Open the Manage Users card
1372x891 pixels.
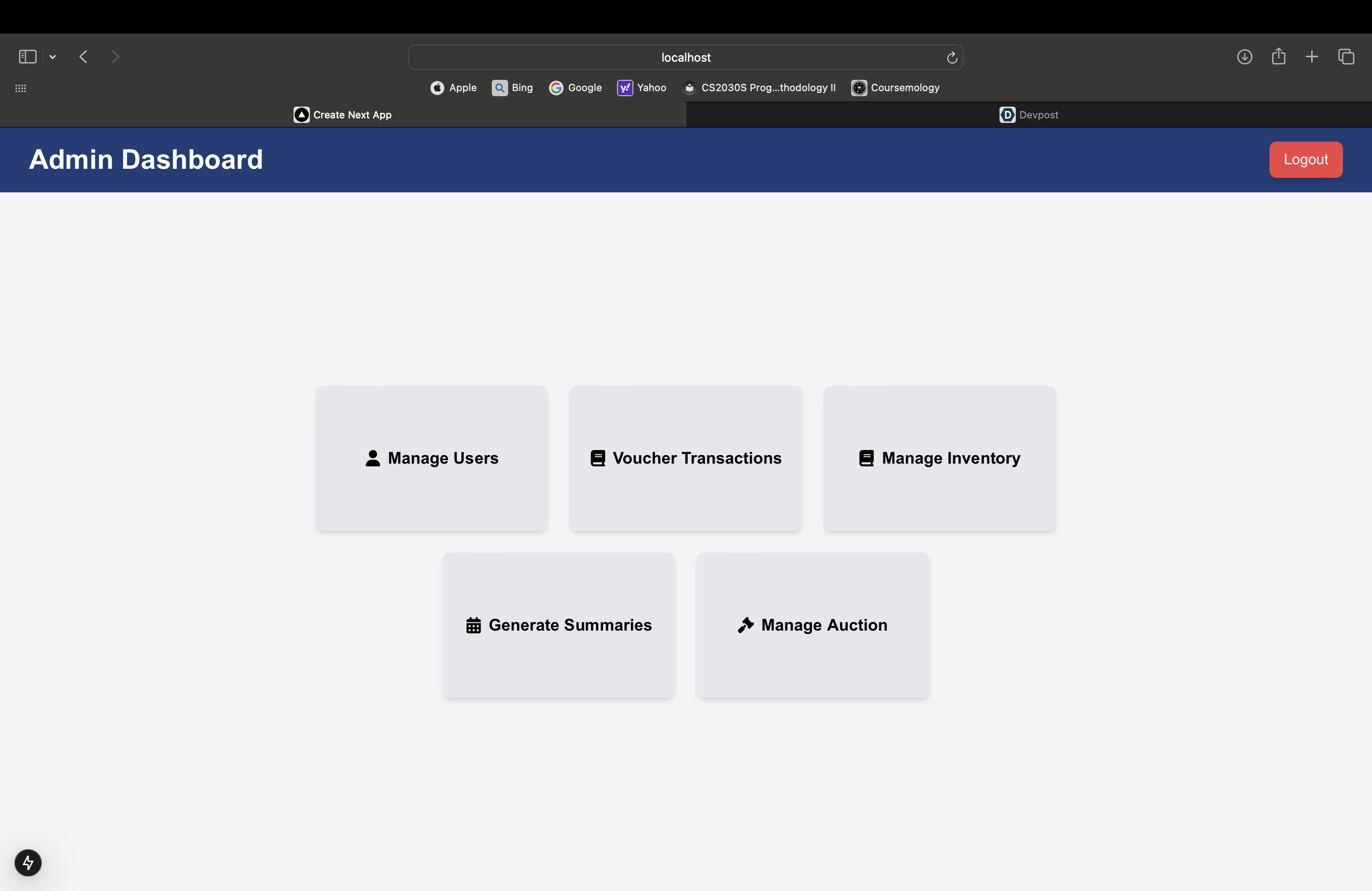coord(431,458)
